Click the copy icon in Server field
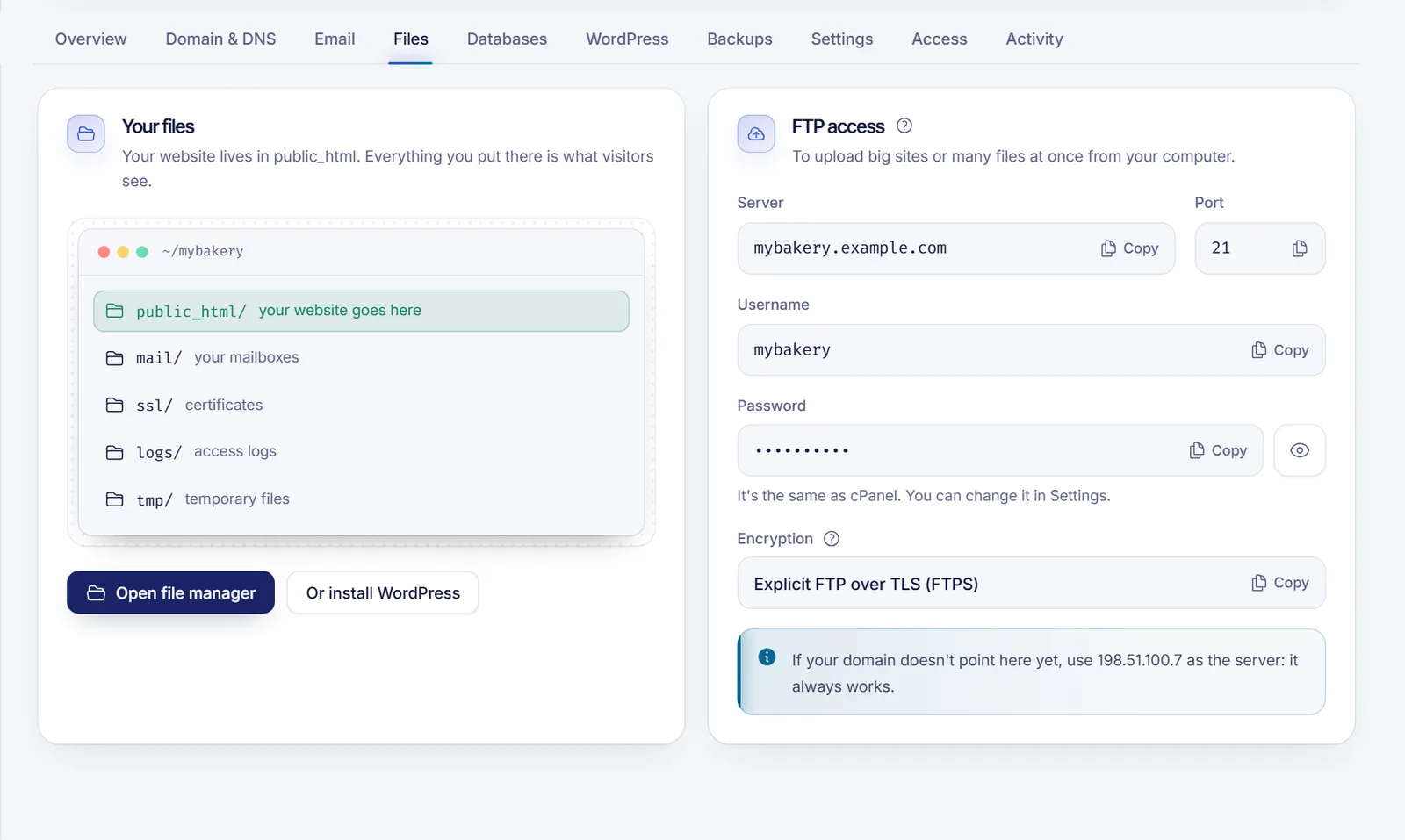This screenshot has height=840, width=1405. [x=1108, y=248]
